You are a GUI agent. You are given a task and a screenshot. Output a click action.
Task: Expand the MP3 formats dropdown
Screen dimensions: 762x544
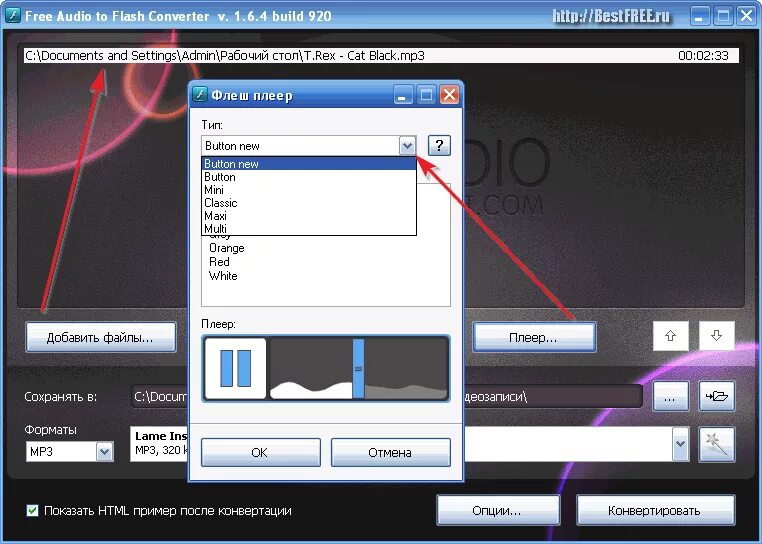pos(104,452)
